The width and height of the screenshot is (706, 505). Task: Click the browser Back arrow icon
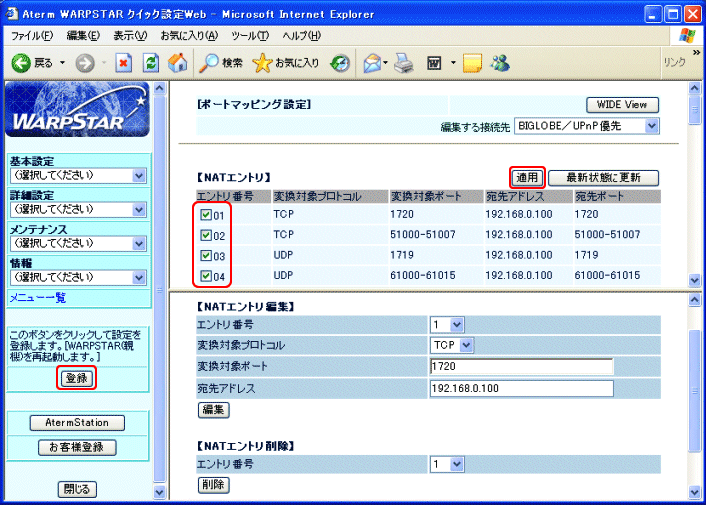point(21,62)
